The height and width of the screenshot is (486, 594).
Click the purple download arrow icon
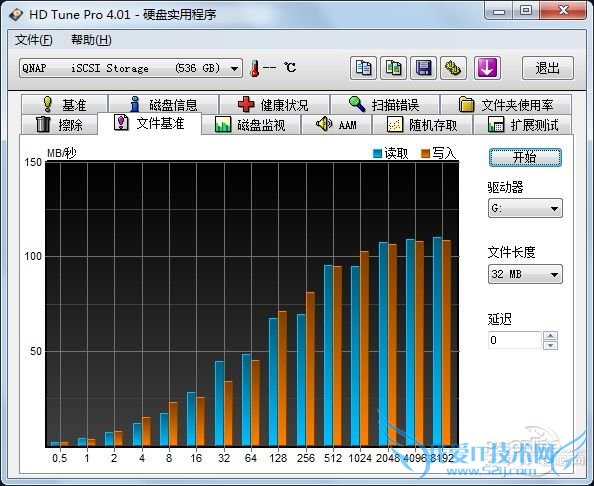point(487,68)
